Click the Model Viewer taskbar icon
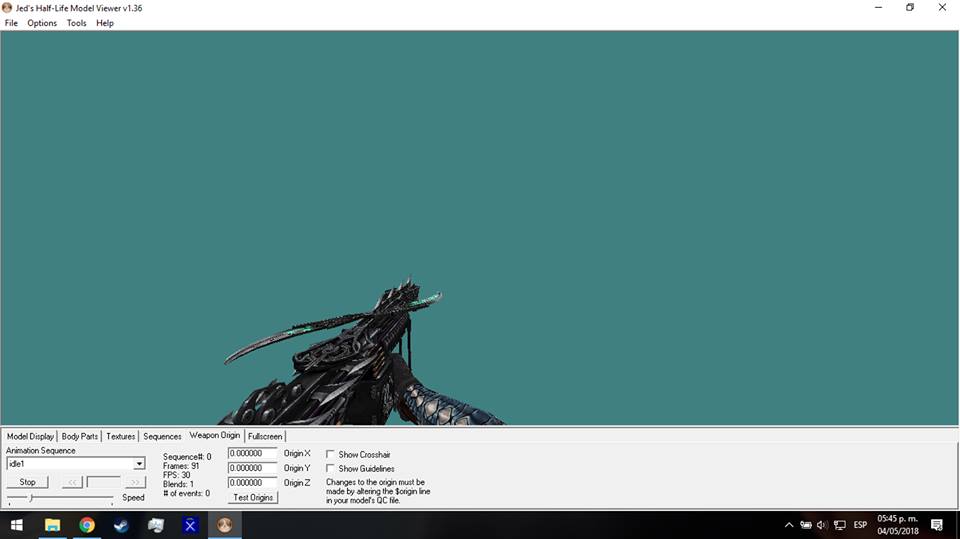960x539 pixels. pos(225,525)
